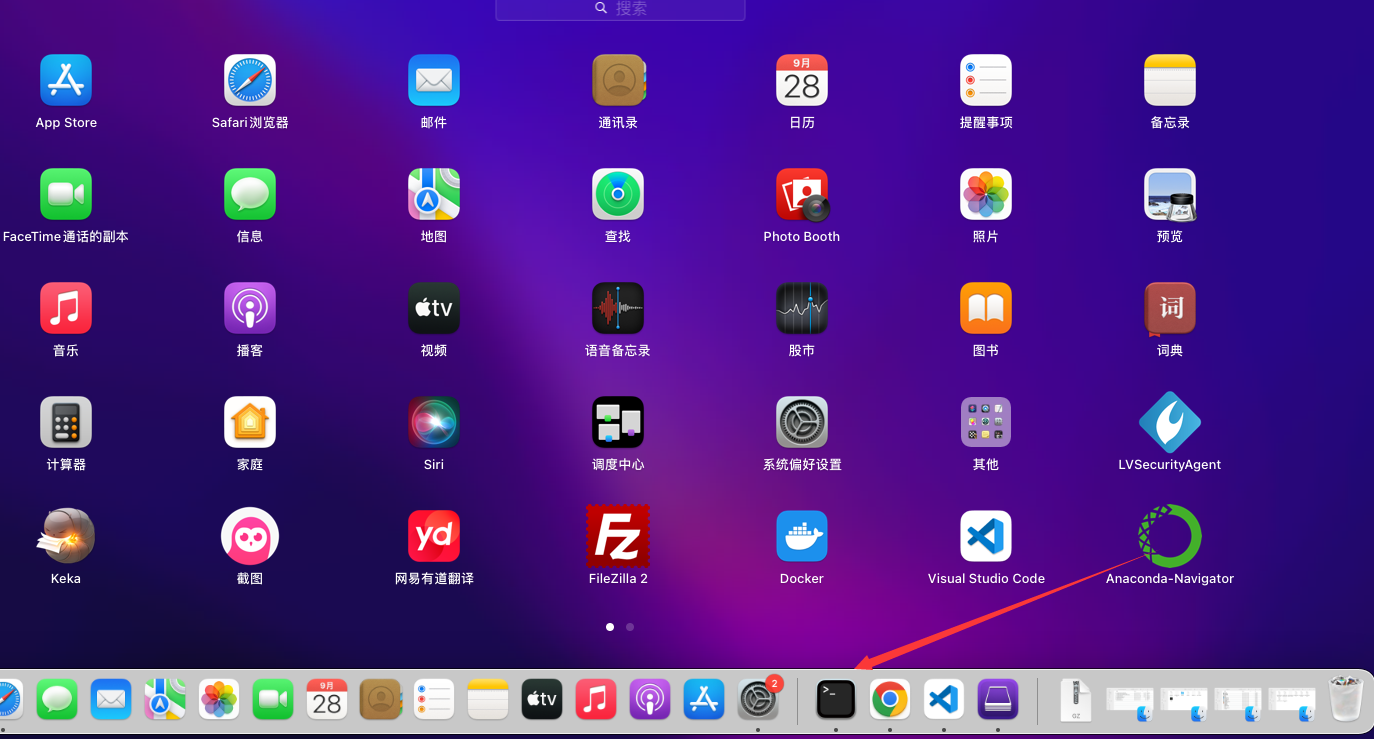Open Contacts from the Dock
Screen dimensions: 1374x739
(x=380, y=699)
